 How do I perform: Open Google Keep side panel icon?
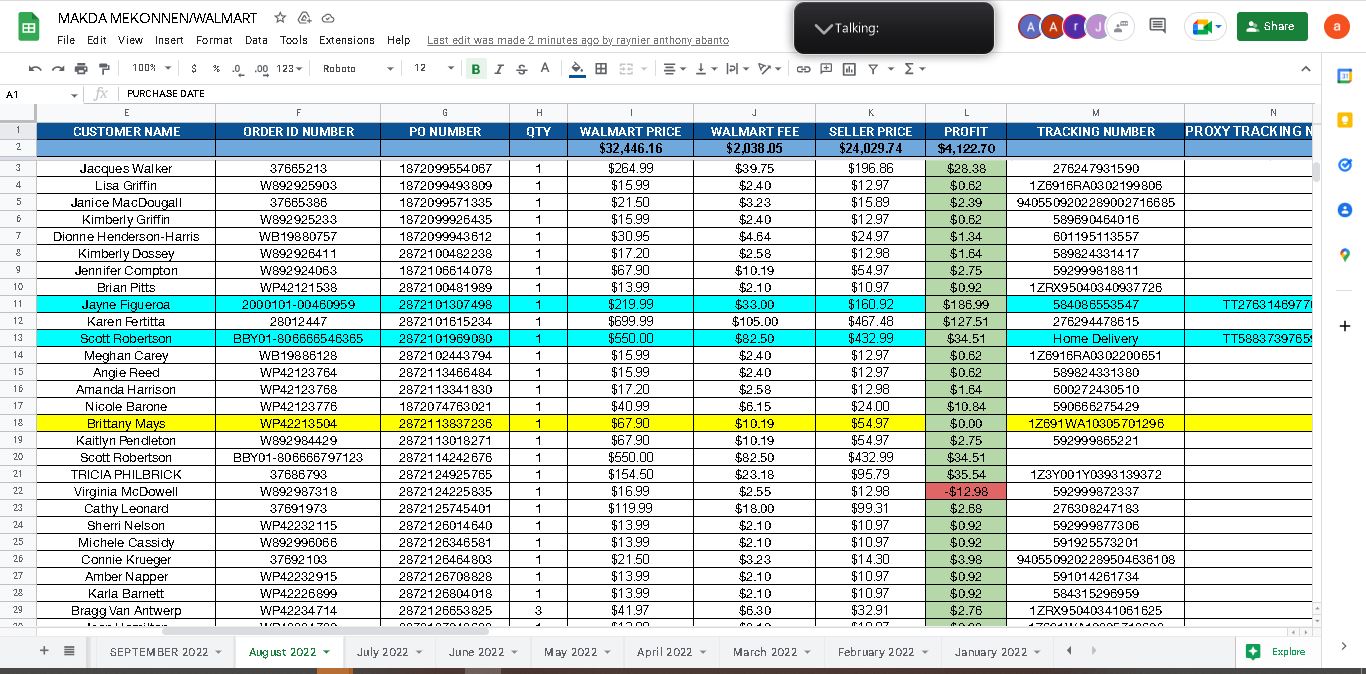coord(1345,120)
